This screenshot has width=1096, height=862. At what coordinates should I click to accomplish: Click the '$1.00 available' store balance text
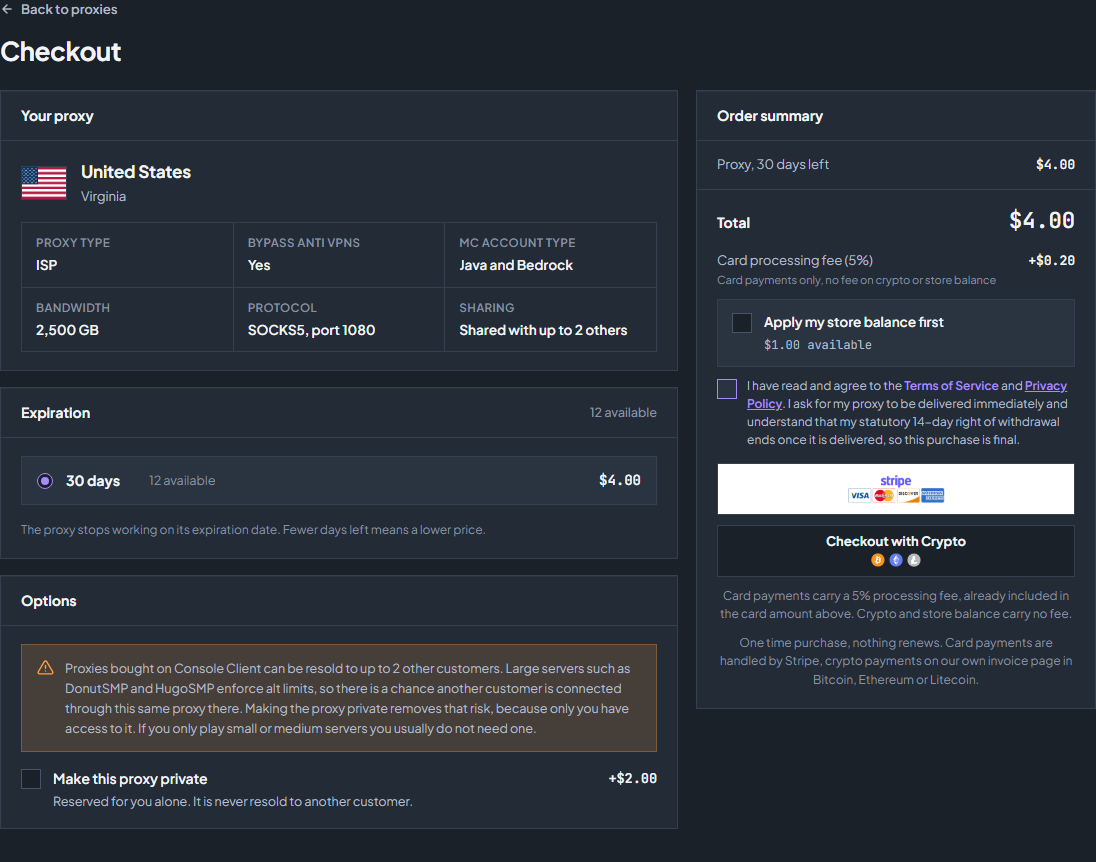pos(818,345)
